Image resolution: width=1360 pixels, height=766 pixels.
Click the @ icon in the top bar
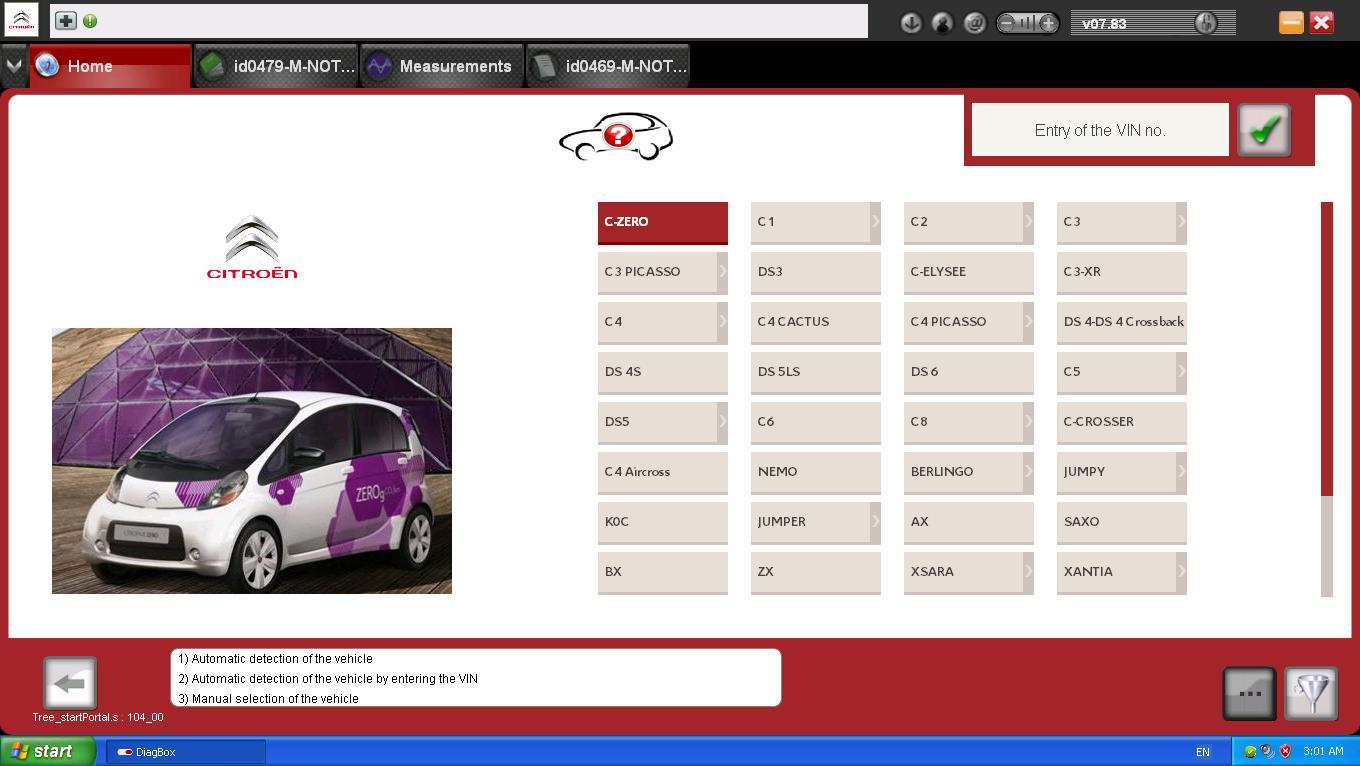click(974, 23)
